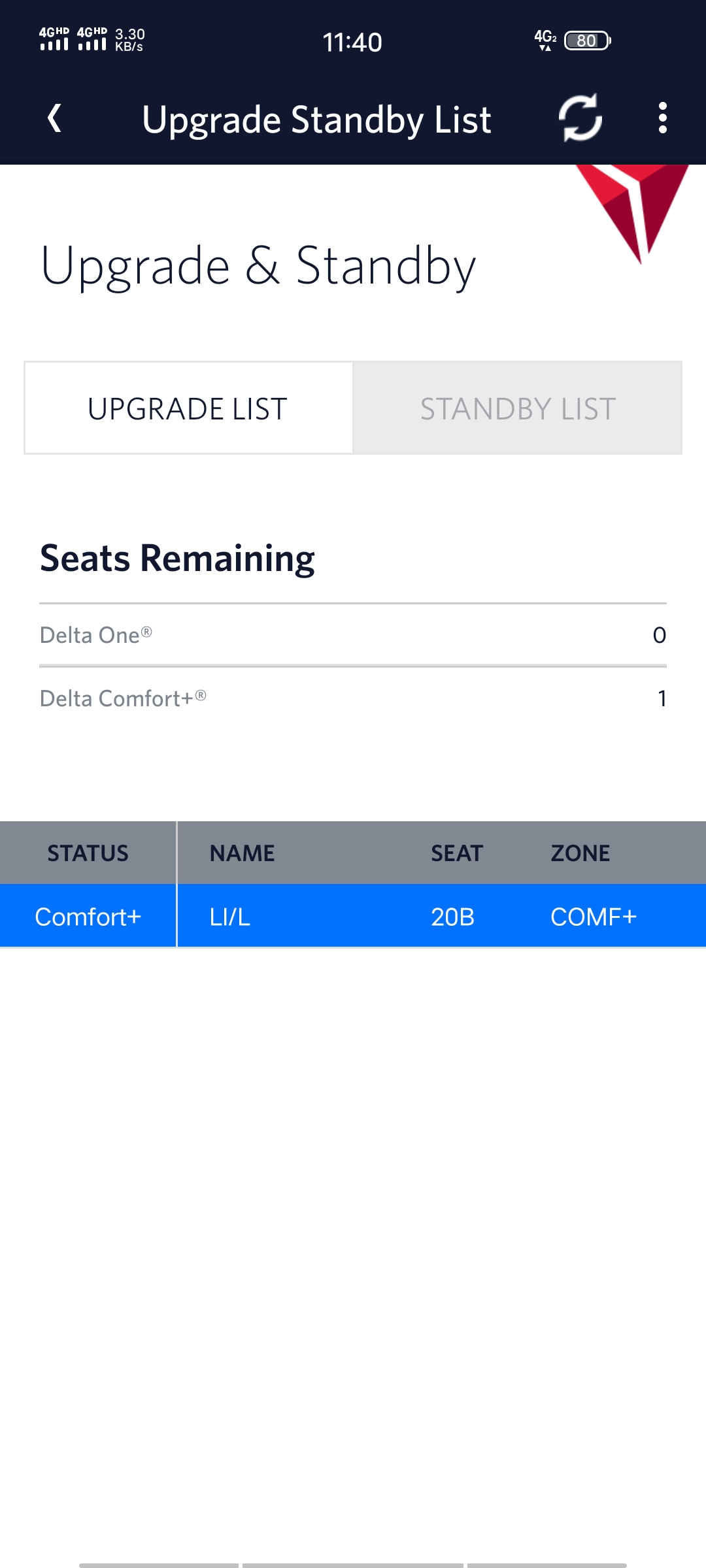Image resolution: width=706 pixels, height=1568 pixels.
Task: Tap the NAME column header
Action: pos(242,853)
